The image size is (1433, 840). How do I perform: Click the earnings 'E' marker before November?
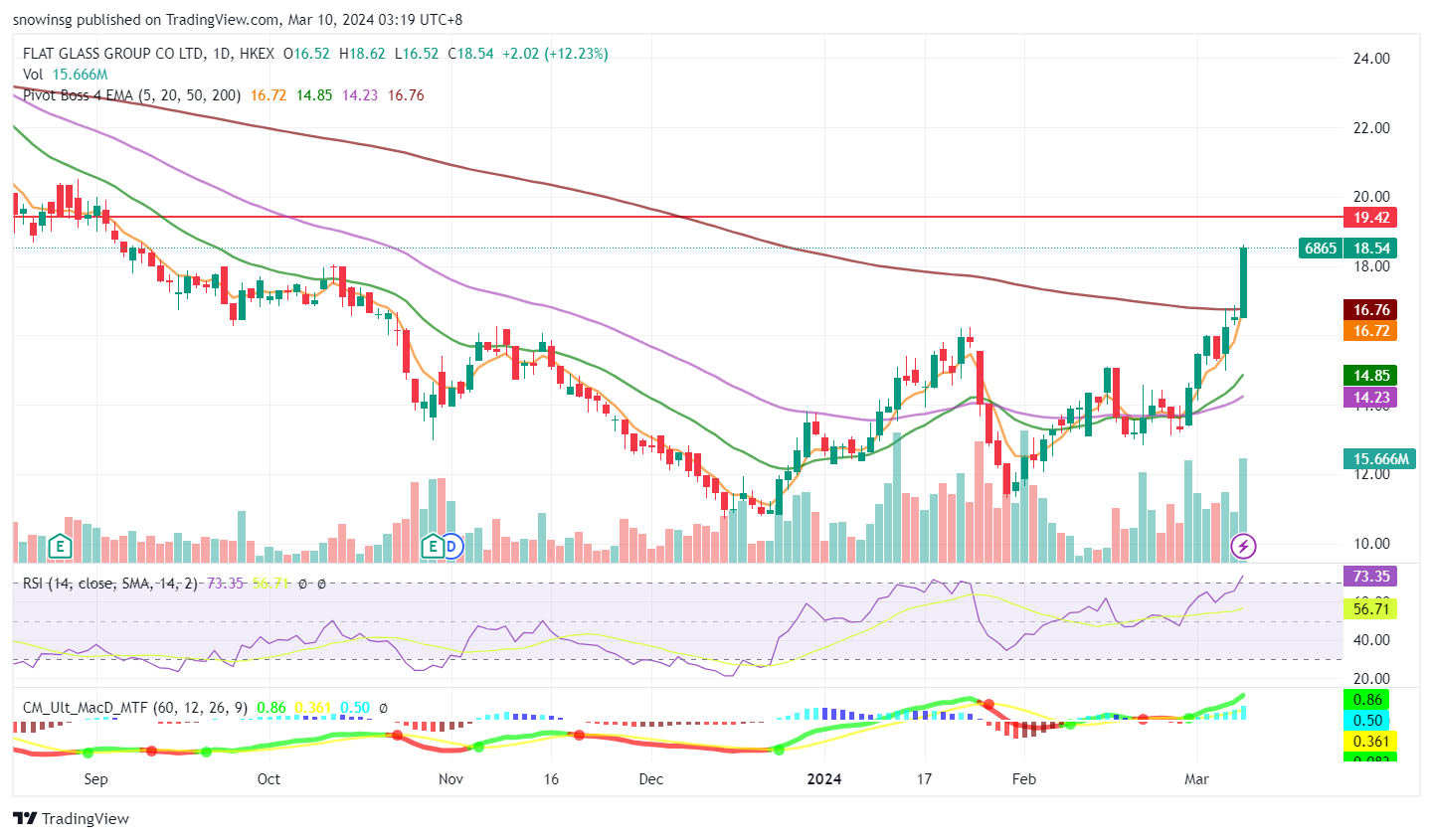tap(432, 546)
